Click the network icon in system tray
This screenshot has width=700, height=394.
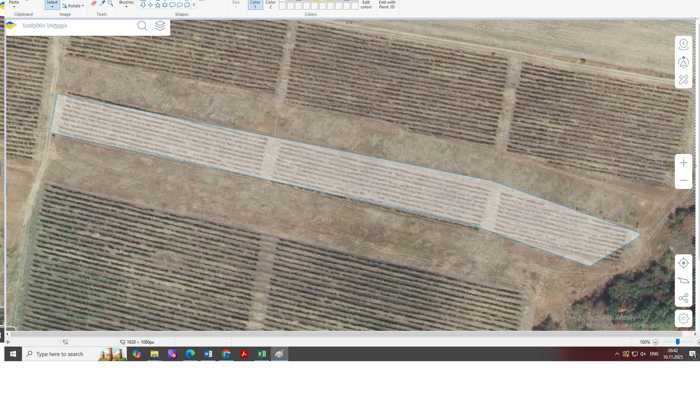634,354
